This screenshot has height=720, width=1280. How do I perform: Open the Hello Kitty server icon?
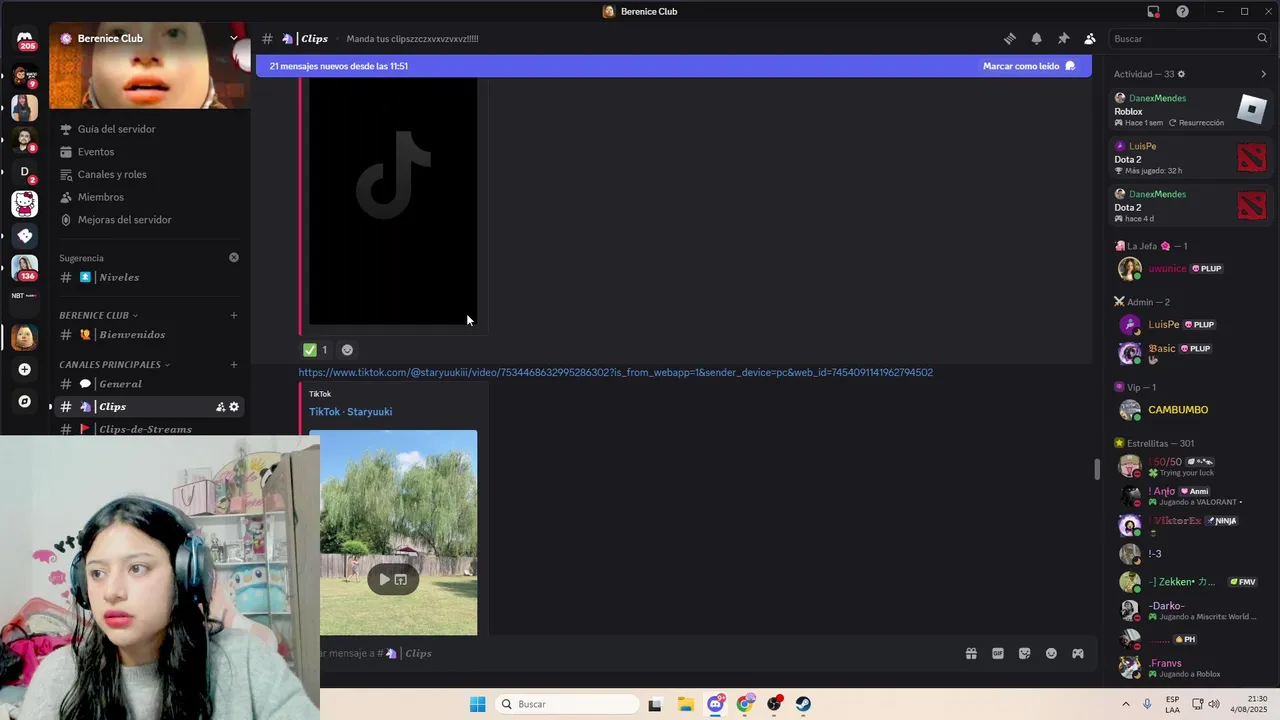(x=25, y=204)
